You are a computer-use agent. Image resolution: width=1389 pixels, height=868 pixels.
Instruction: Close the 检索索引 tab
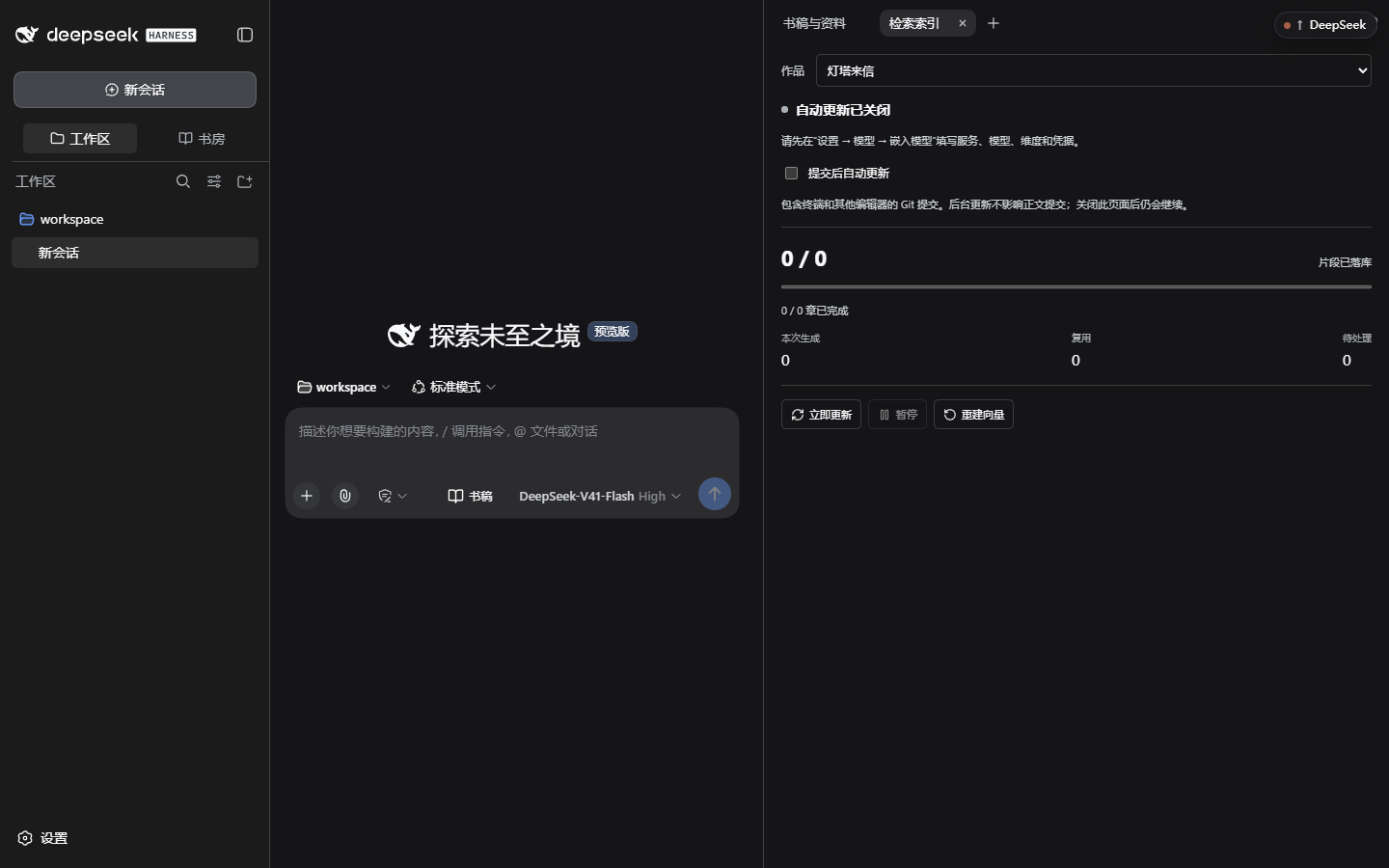[x=963, y=23]
